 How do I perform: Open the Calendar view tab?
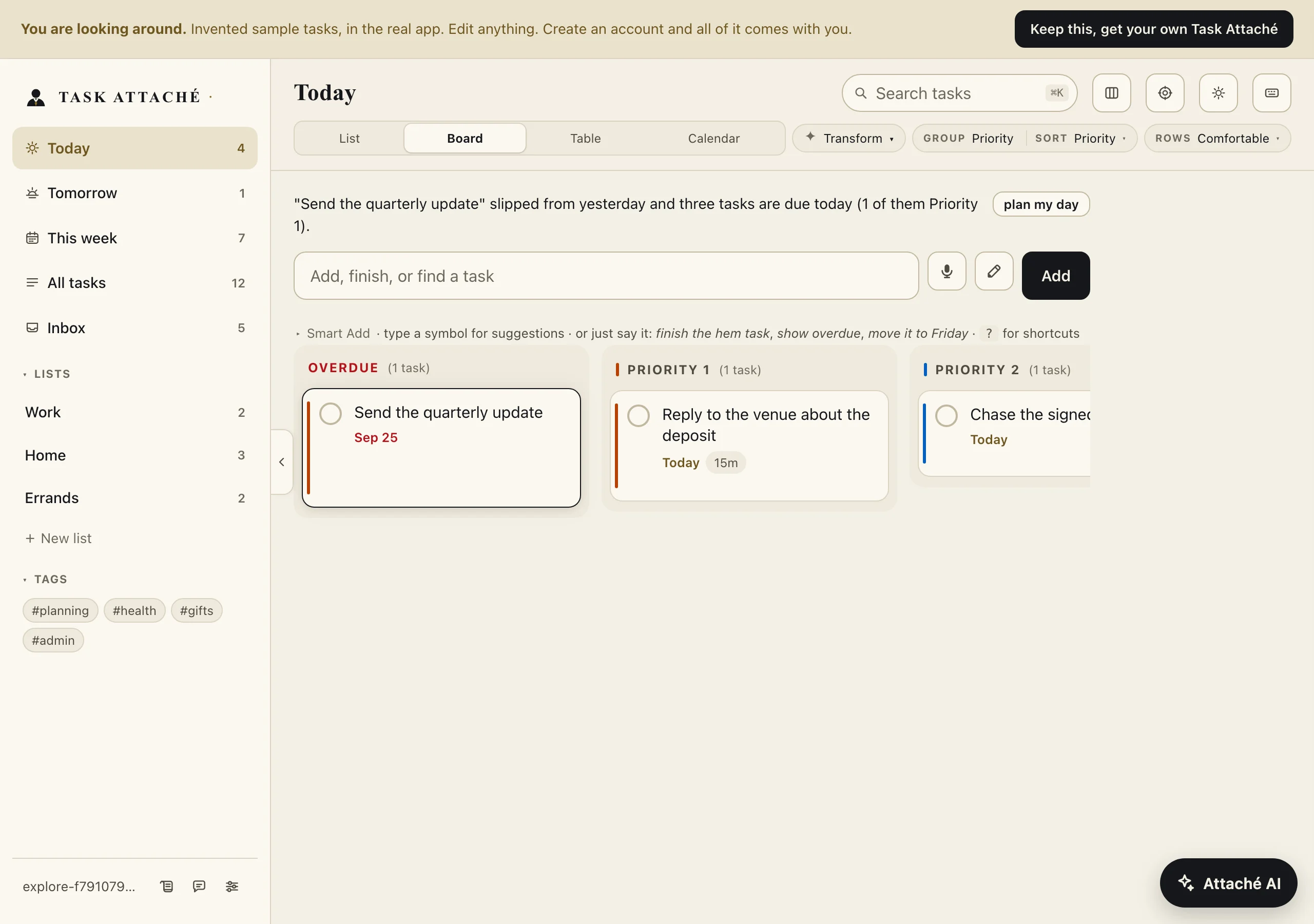pyautogui.click(x=713, y=138)
